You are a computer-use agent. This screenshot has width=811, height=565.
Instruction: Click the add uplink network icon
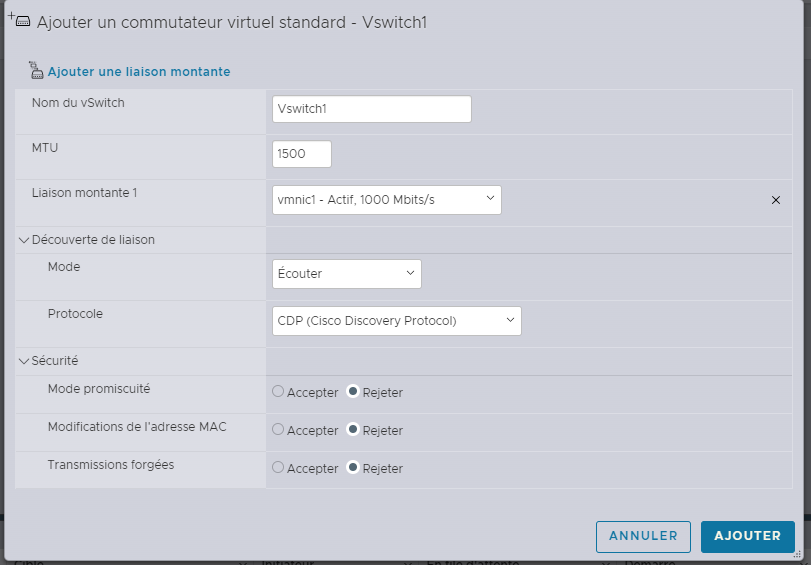pyautogui.click(x=37, y=71)
